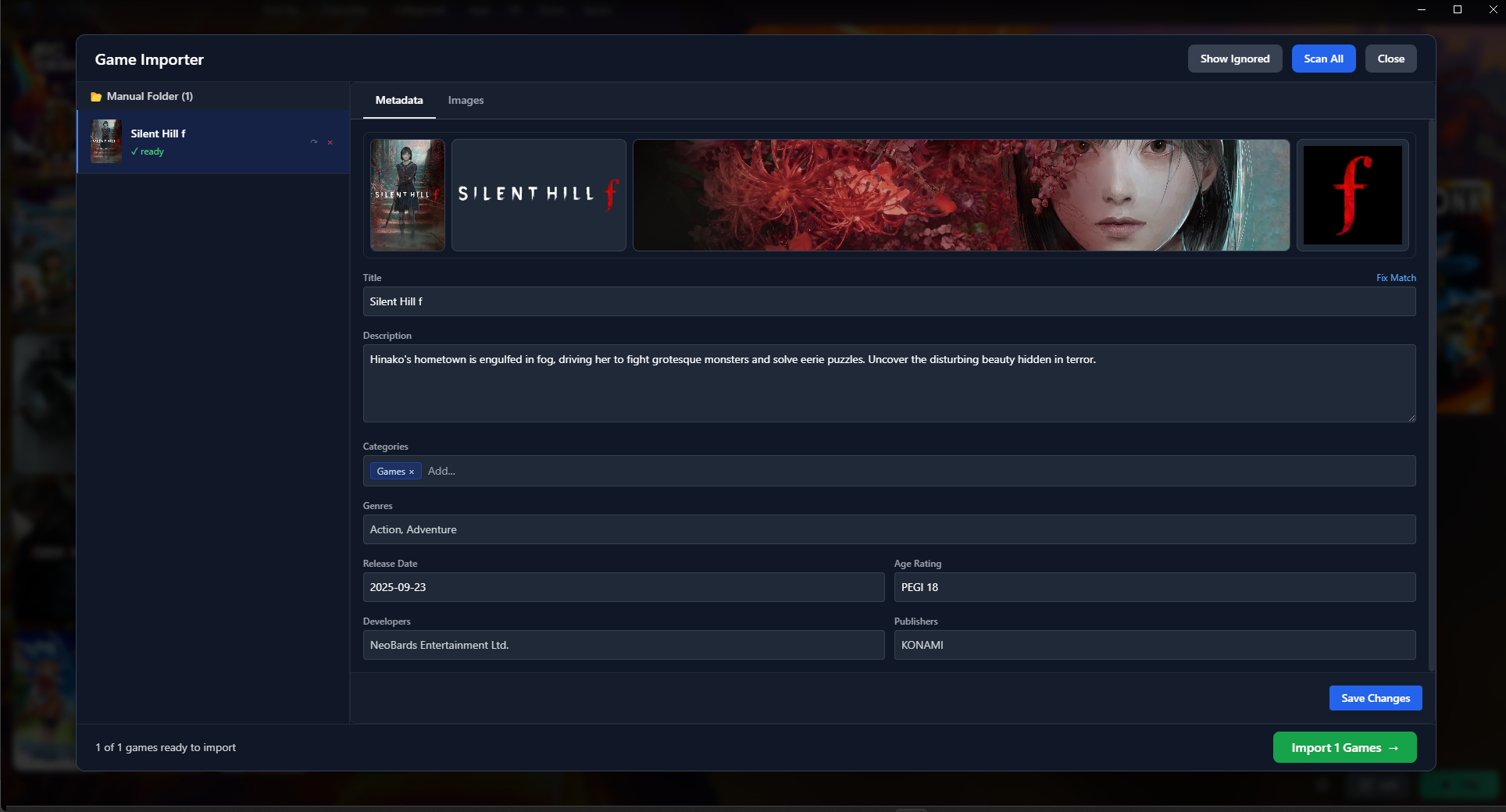
Task: Open Fix Match for the title
Action: point(1396,278)
